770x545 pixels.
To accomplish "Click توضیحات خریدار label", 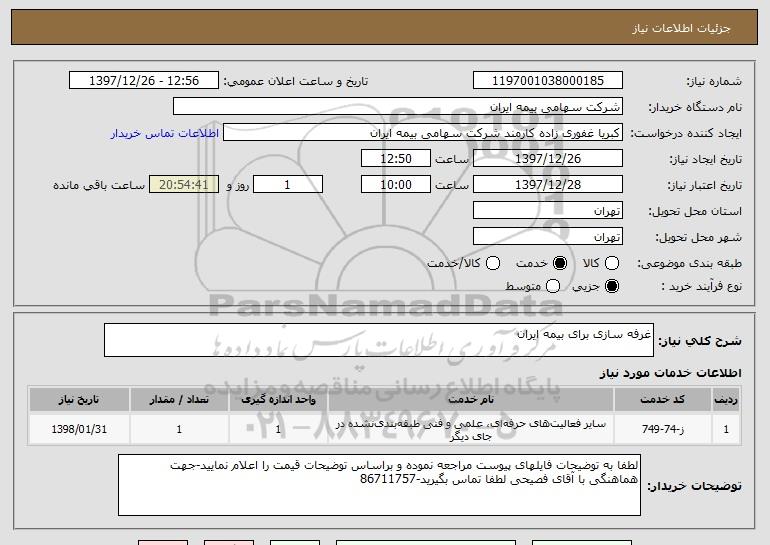I will [x=694, y=486].
